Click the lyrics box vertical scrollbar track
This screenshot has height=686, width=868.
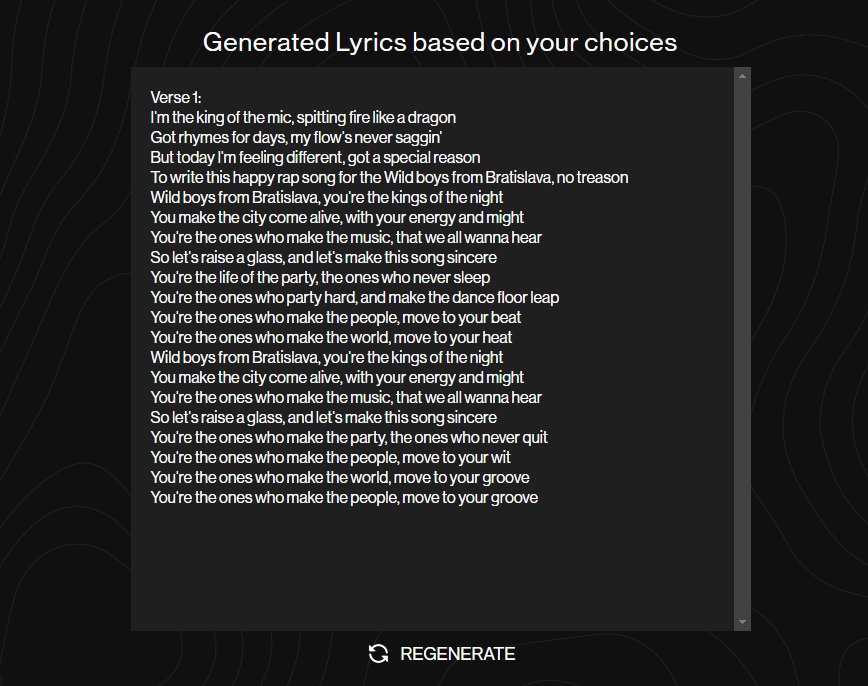(742, 350)
